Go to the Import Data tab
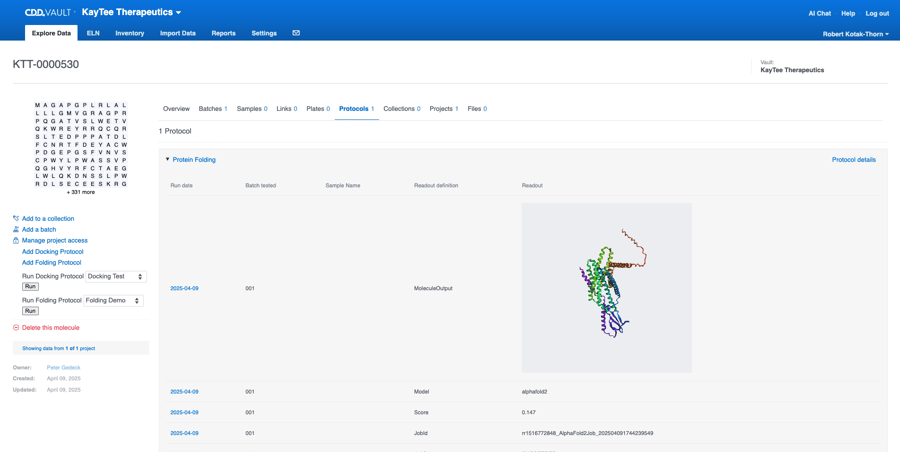This screenshot has width=900, height=452. click(178, 33)
